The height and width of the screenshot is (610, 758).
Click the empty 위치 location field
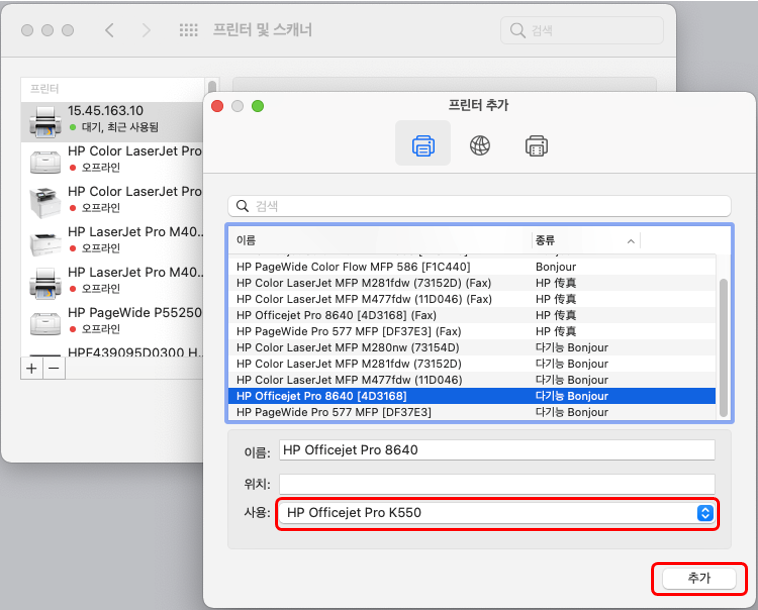(497, 484)
